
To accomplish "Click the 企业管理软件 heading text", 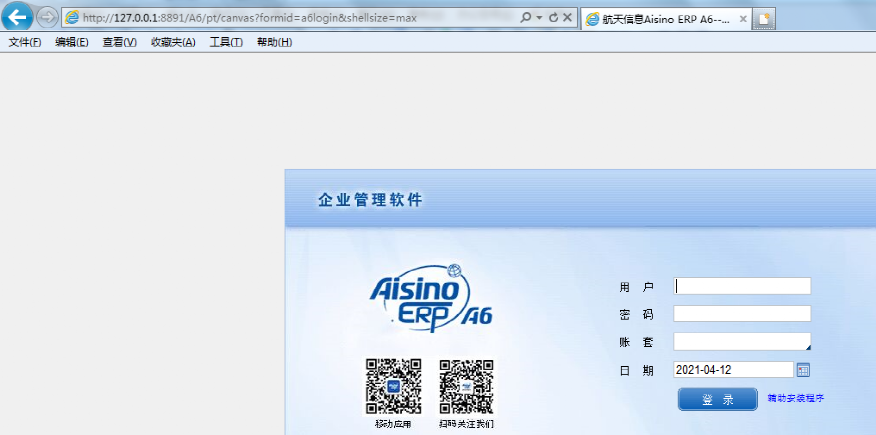I will 370,200.
